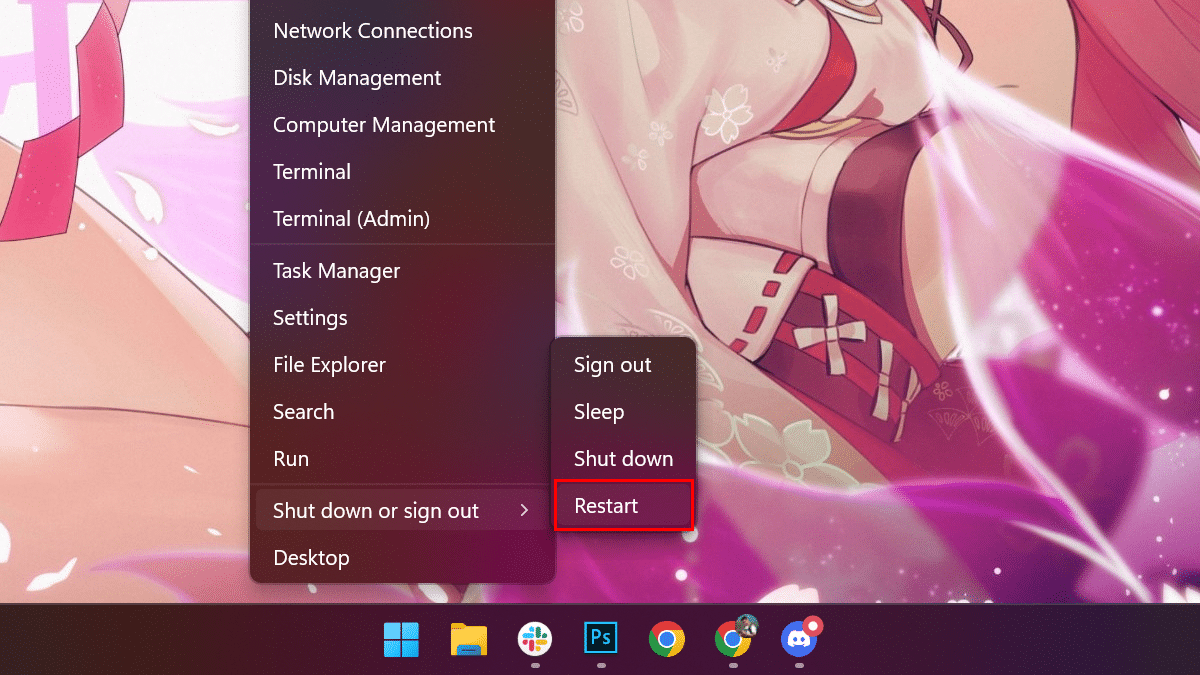Choose Sign out in the submenu
This screenshot has height=675, width=1200.
pos(623,365)
